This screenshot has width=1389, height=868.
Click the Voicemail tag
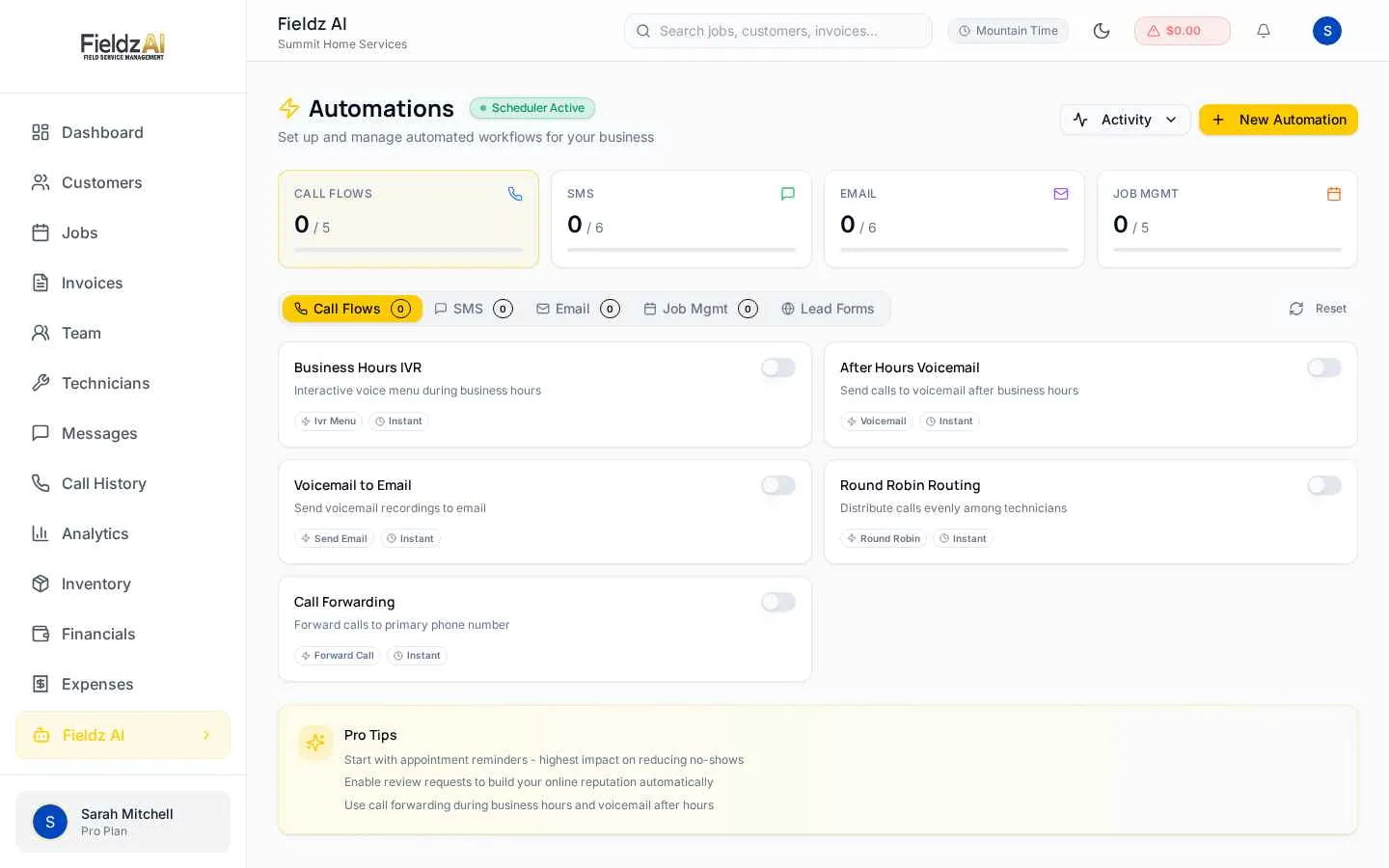[x=876, y=421]
